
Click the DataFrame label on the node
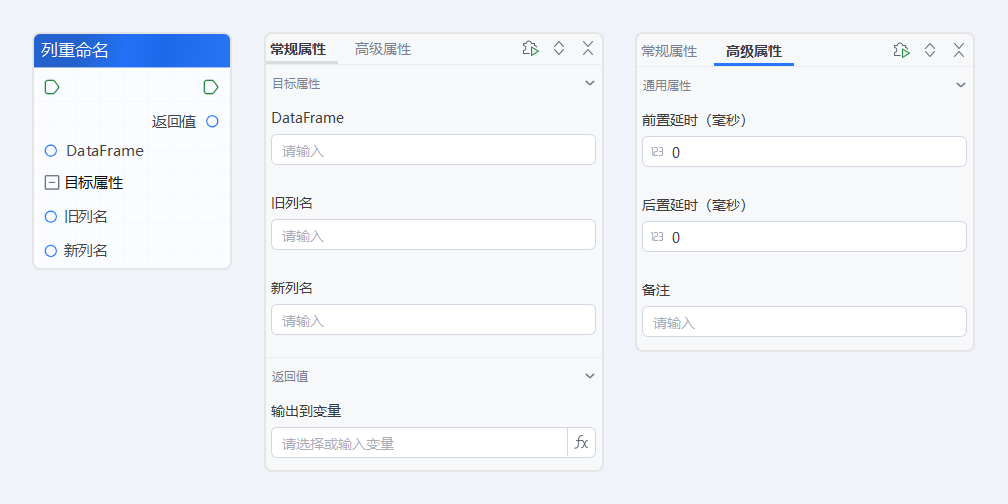pyautogui.click(x=105, y=151)
